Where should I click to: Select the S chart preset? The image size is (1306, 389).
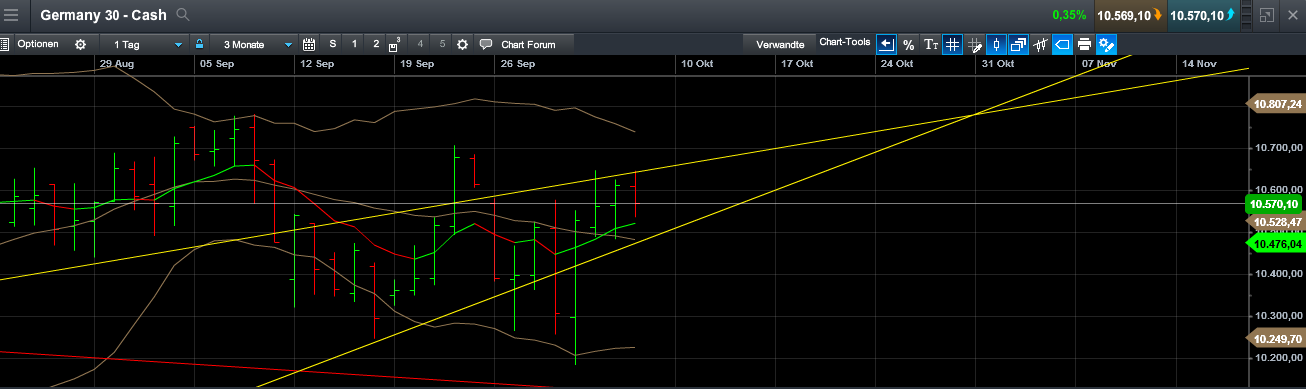pyautogui.click(x=333, y=44)
